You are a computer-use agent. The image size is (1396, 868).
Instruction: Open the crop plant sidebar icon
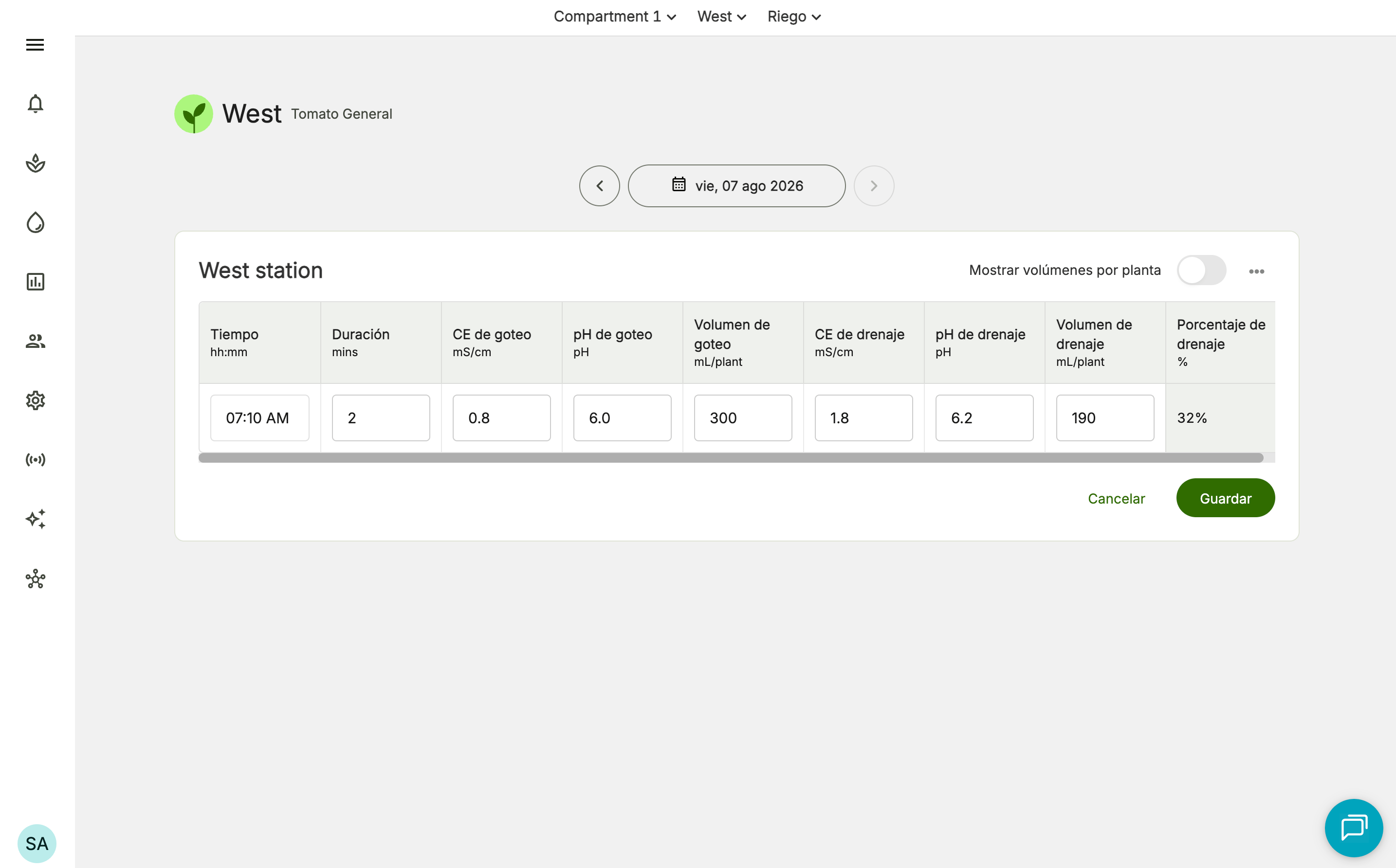(x=35, y=163)
